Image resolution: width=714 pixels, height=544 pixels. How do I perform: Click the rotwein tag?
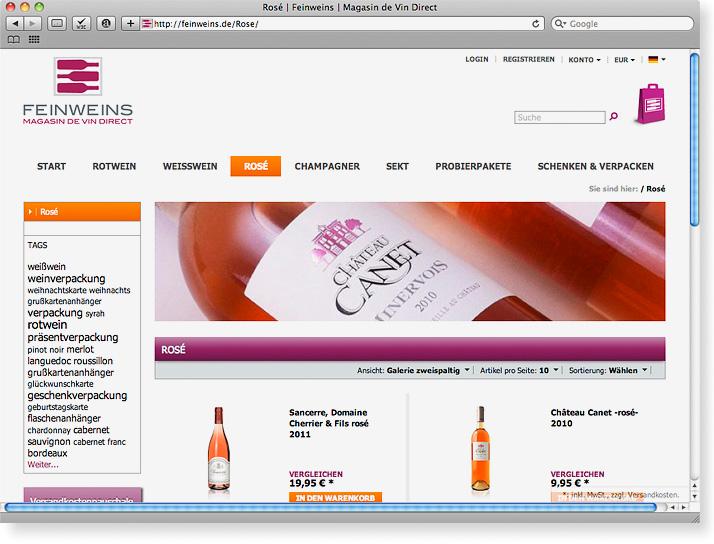point(47,325)
